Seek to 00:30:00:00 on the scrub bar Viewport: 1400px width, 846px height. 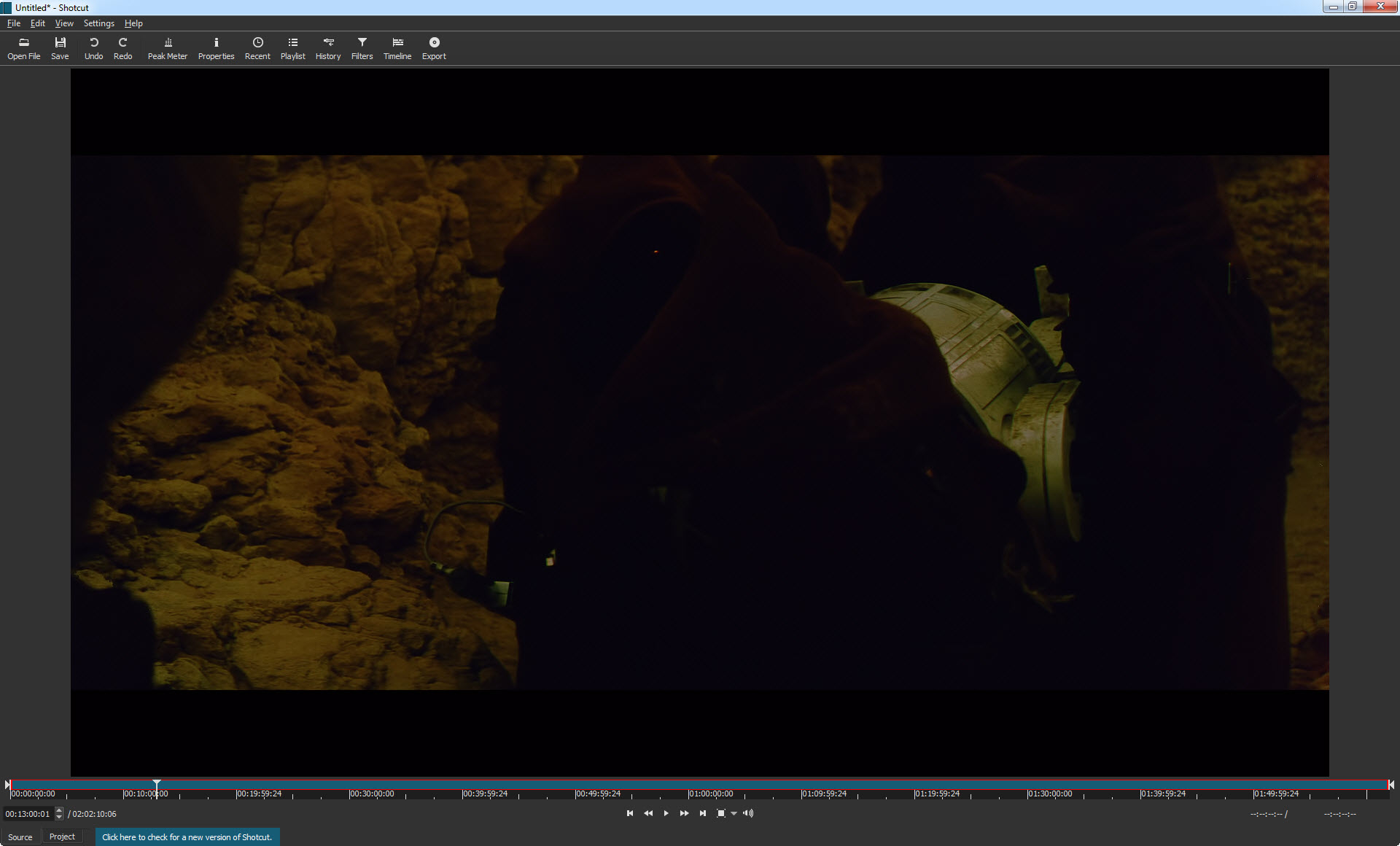pos(372,793)
